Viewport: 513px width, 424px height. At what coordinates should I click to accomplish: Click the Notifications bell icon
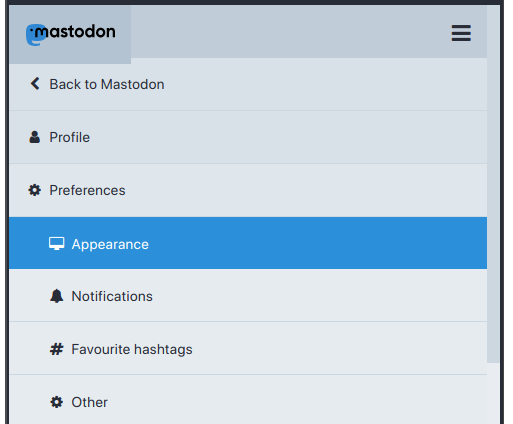pos(57,296)
